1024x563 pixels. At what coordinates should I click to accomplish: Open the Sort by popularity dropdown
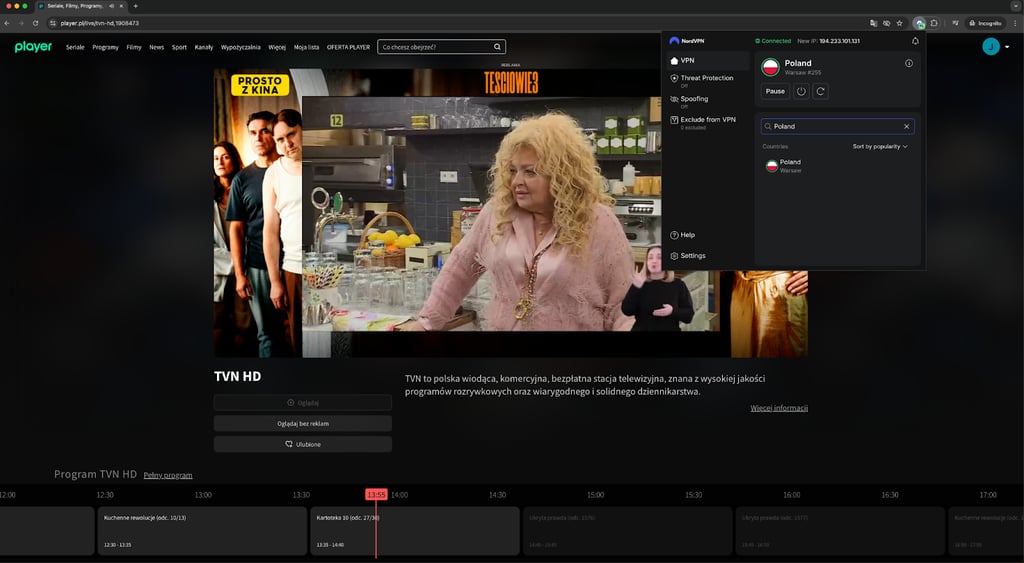(x=880, y=146)
